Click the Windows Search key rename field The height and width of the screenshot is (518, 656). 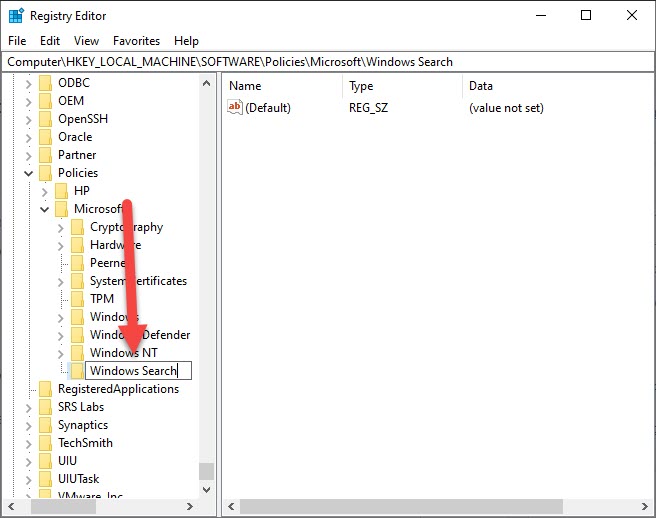(137, 371)
